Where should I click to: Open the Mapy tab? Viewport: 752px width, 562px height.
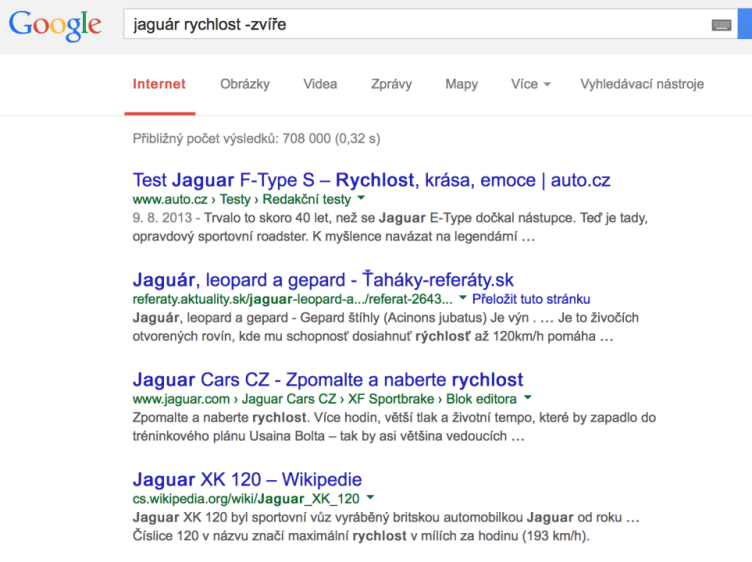point(461,84)
